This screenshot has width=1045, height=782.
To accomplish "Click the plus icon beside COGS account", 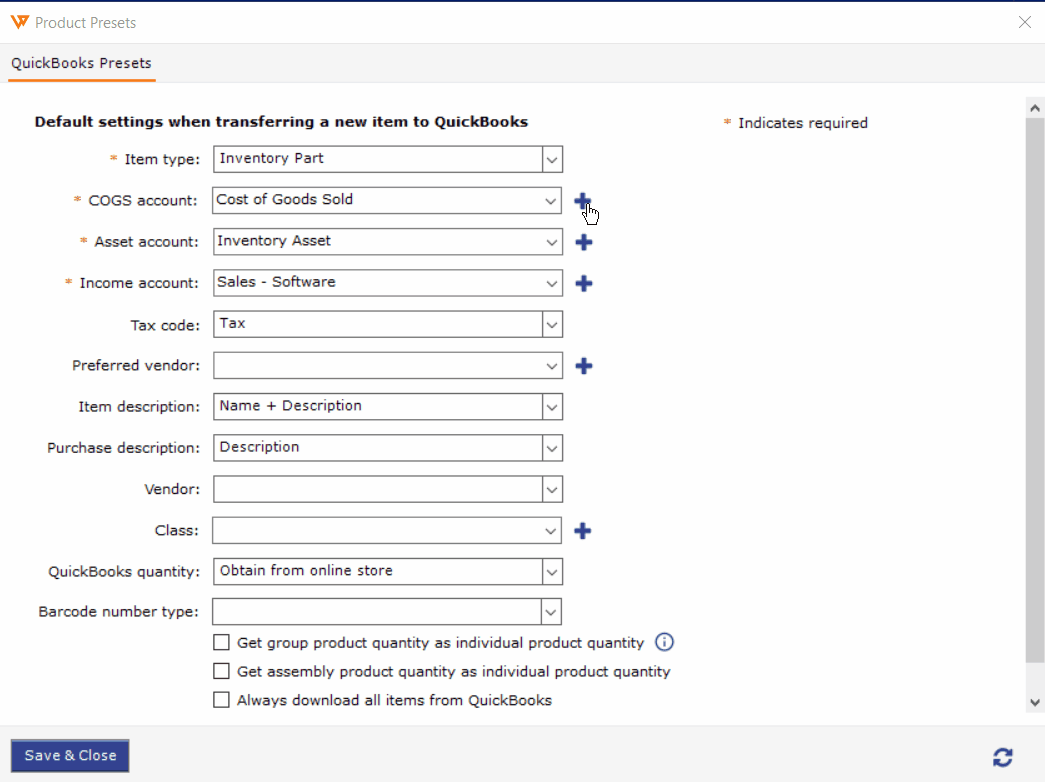I will tap(583, 201).
